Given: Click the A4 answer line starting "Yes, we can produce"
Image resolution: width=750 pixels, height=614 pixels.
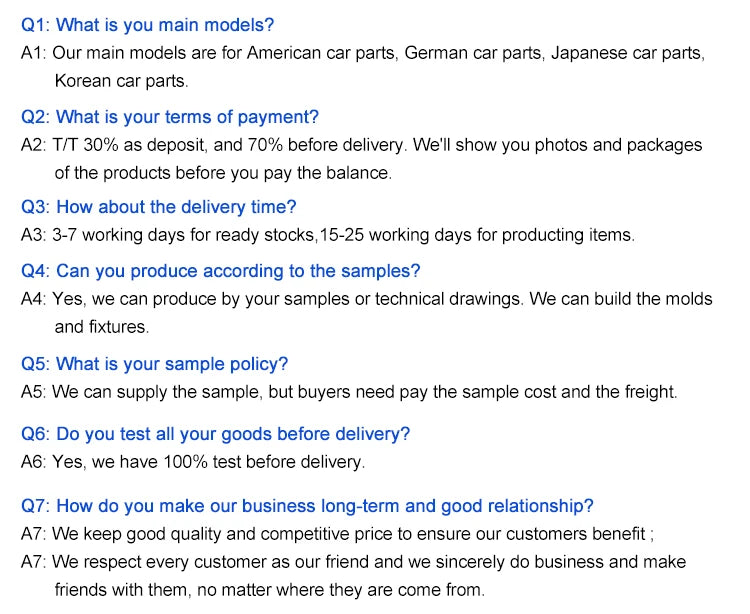Looking at the screenshot, I should (x=366, y=299).
